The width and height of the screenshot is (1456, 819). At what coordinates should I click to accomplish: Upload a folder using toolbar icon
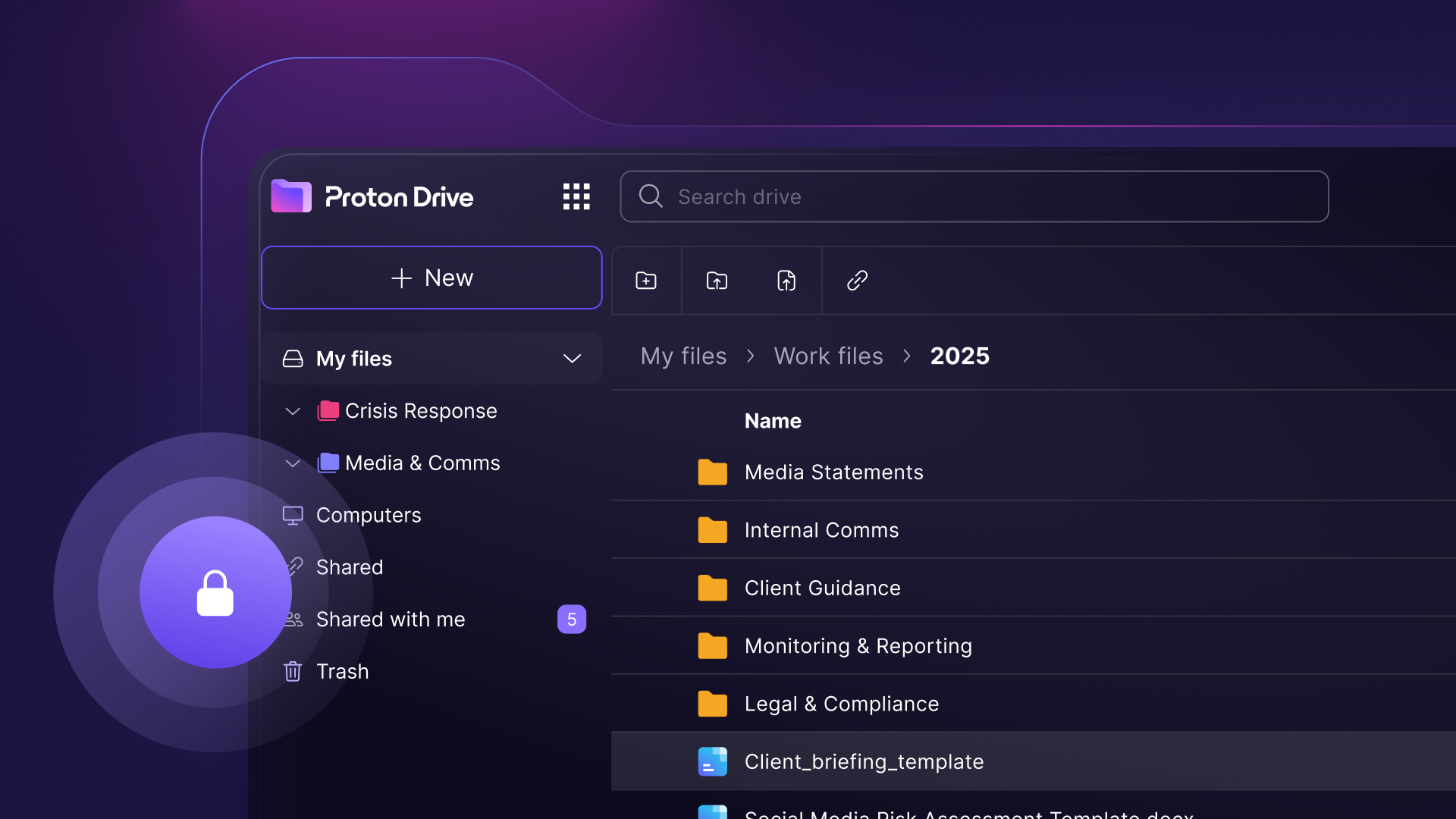coord(717,281)
